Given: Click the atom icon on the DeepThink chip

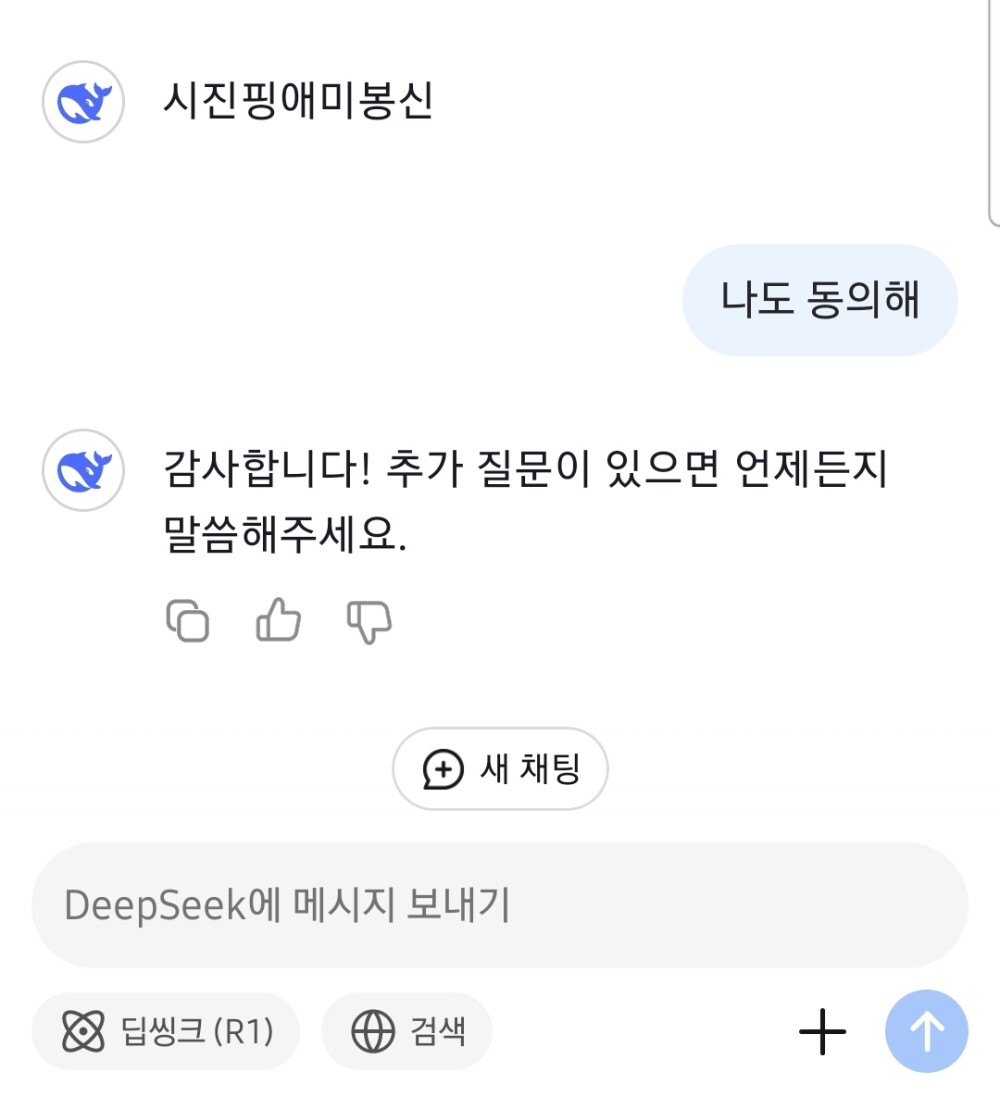Looking at the screenshot, I should click(x=83, y=1031).
